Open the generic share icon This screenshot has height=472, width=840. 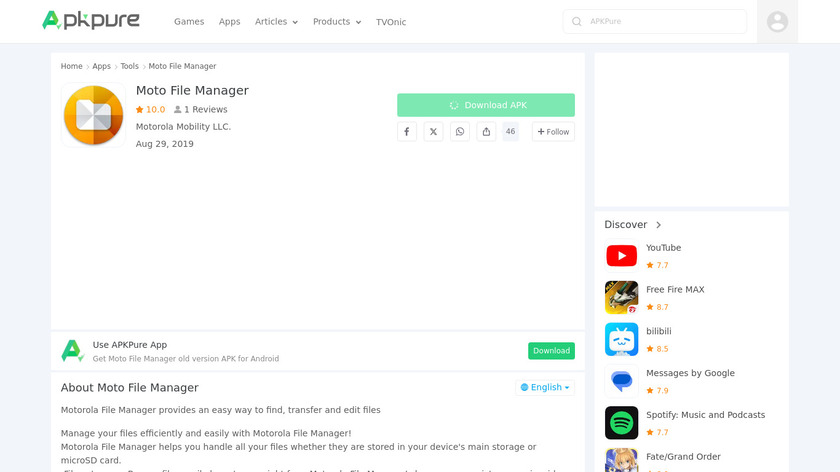click(486, 132)
